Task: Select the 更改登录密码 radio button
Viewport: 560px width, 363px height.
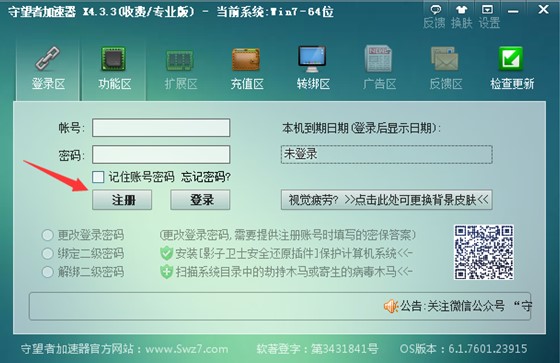Action: (x=48, y=235)
